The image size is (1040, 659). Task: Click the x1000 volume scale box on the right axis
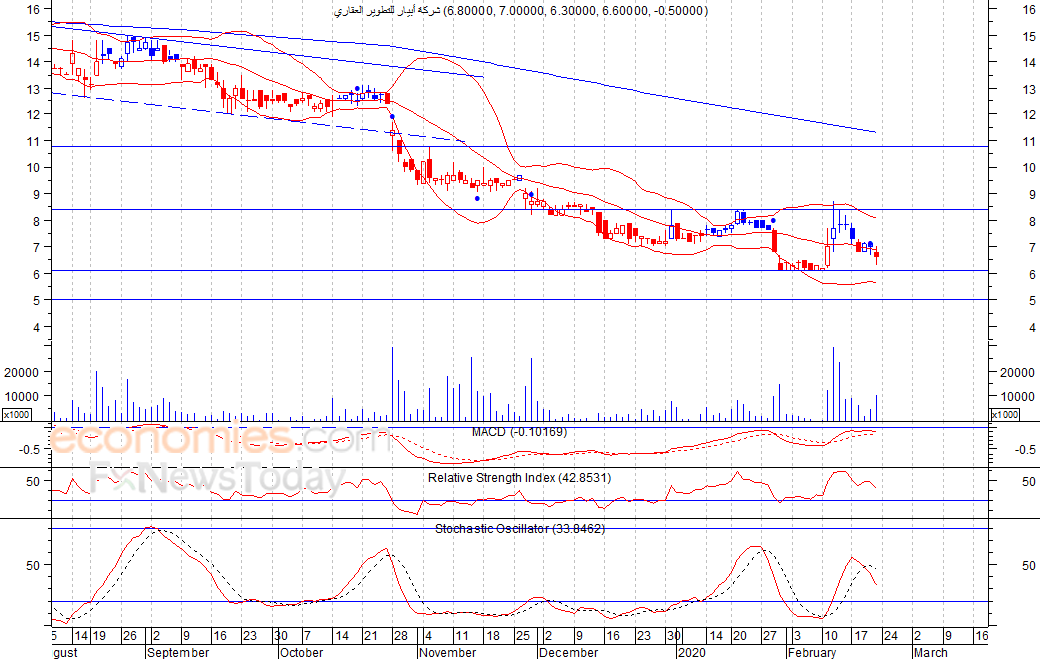point(1005,414)
